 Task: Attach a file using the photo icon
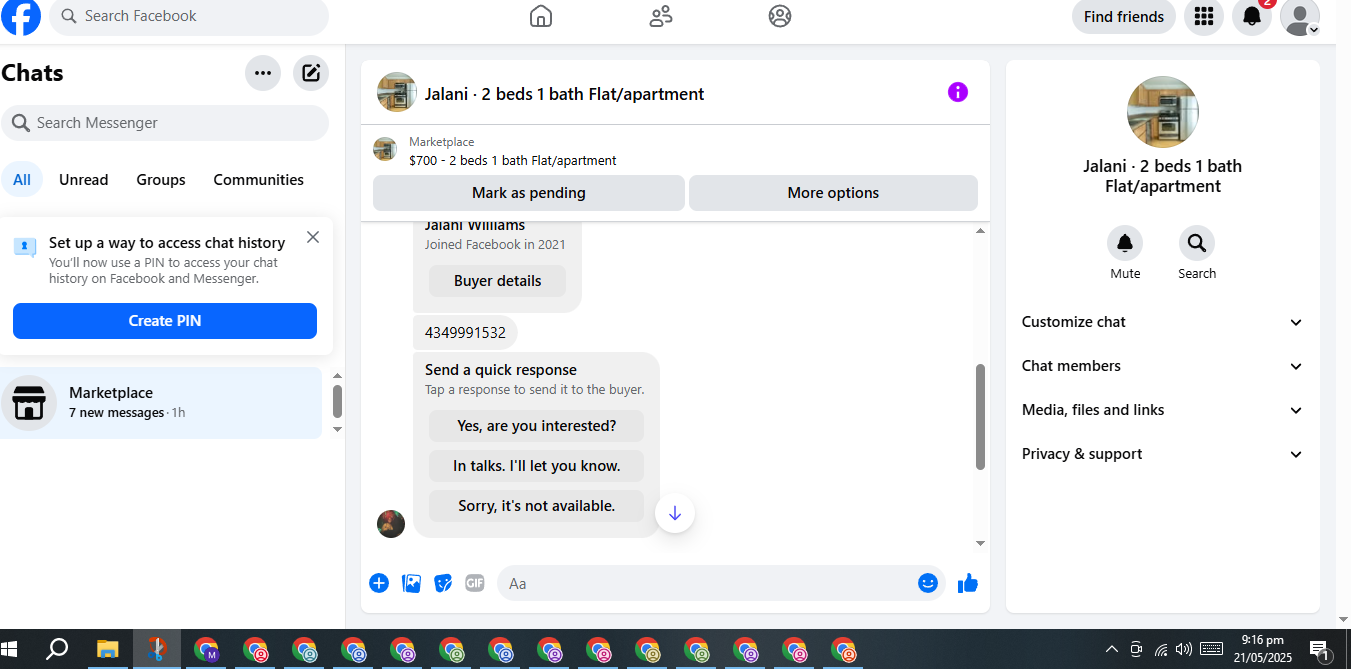point(411,583)
